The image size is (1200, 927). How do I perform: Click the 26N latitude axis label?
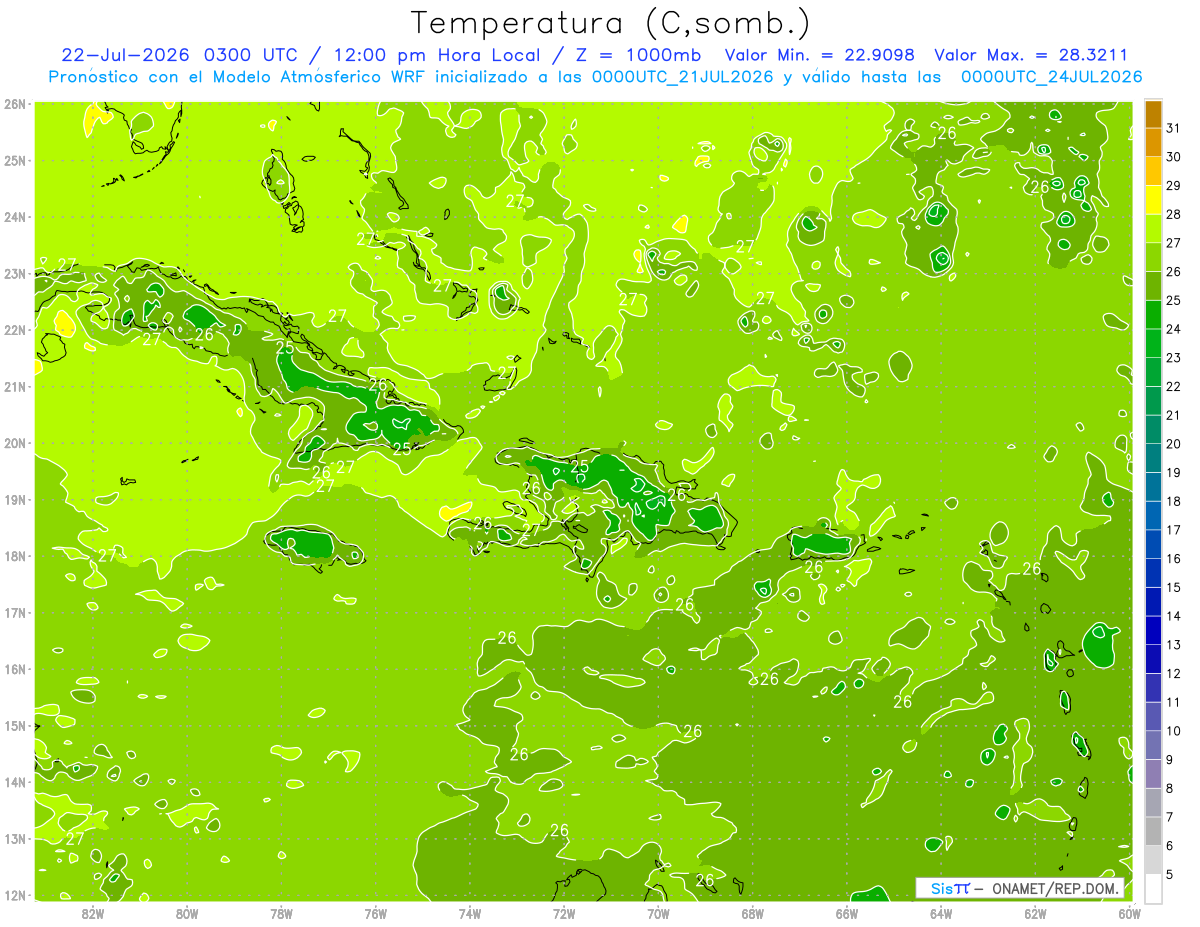(15, 104)
